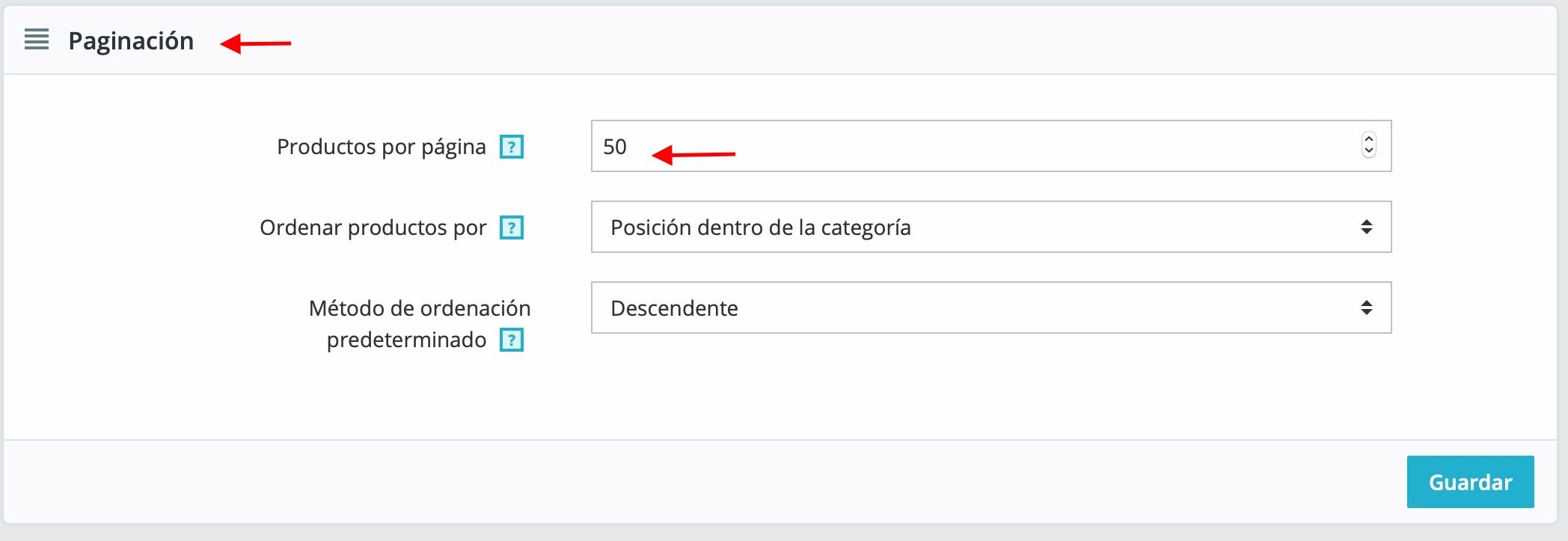Image resolution: width=1568 pixels, height=541 pixels.
Task: Click the value 50 in the field
Action: 615,147
